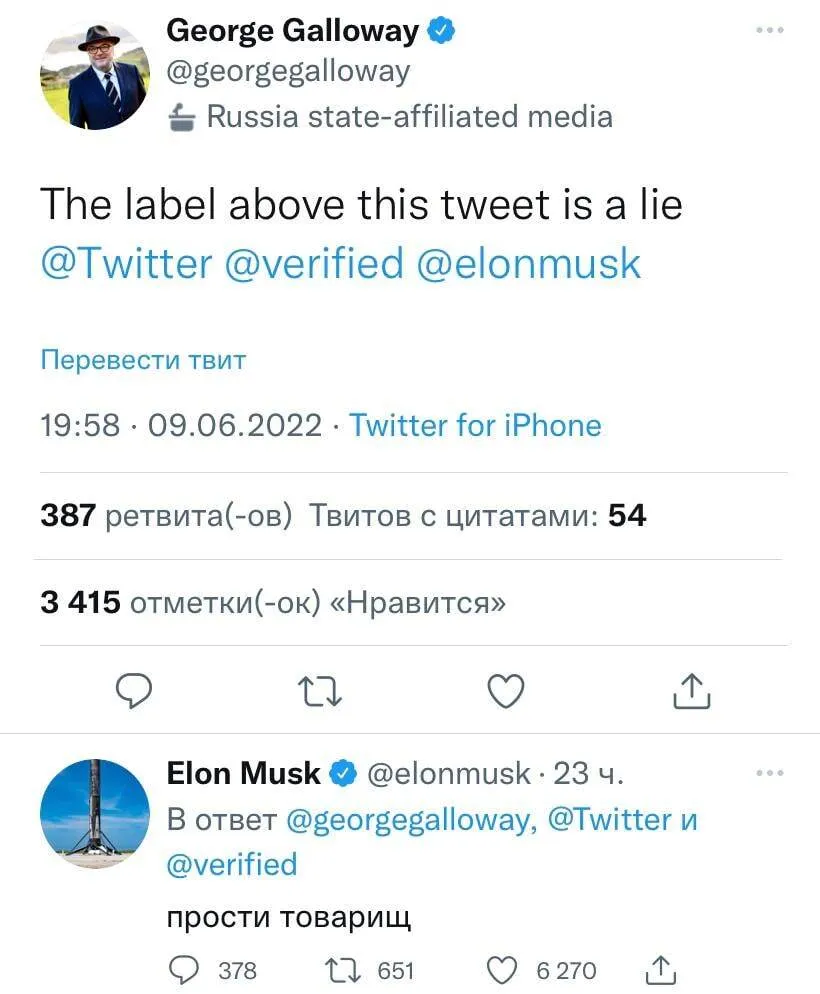Screen dimensions: 820x994
Task: Click the reply icon on Elon Musk's reply
Action: [x=182, y=969]
